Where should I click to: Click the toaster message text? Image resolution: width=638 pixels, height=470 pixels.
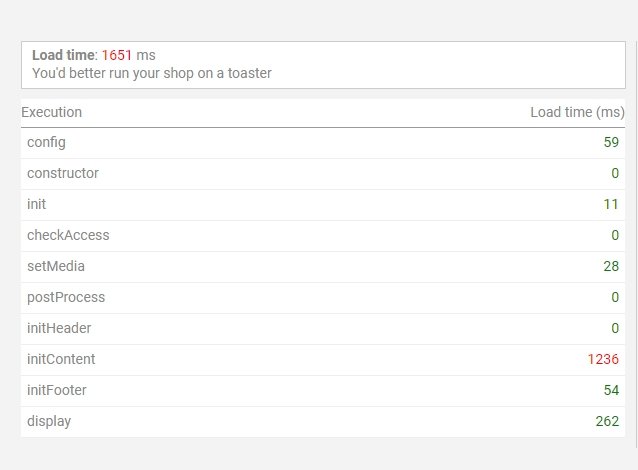click(152, 73)
